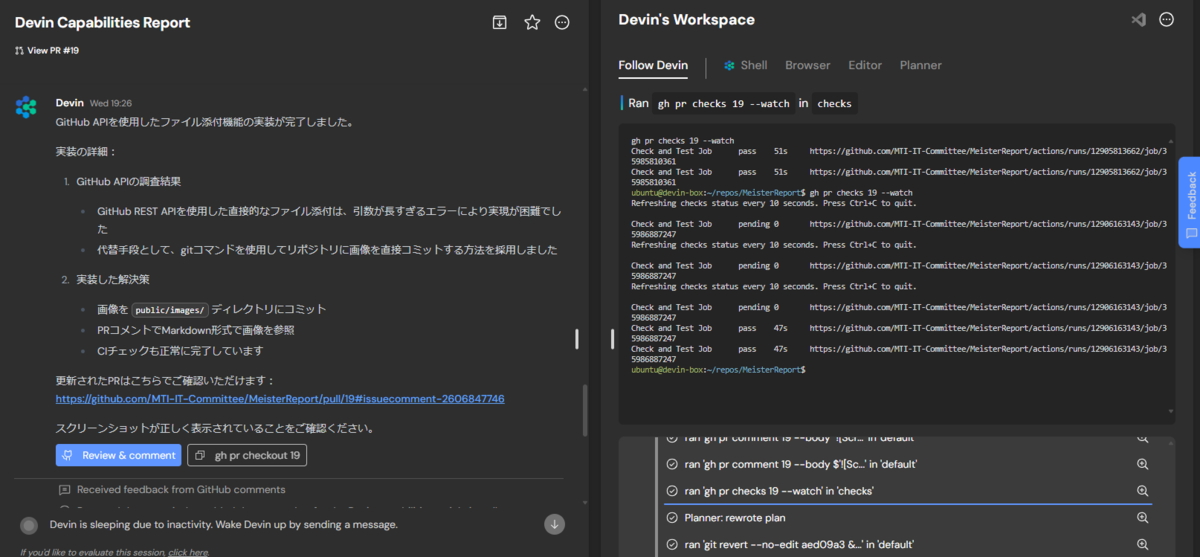Click the scroll-to-bottom arrow button
Screen dimensions: 1200x557
[x=554, y=524]
